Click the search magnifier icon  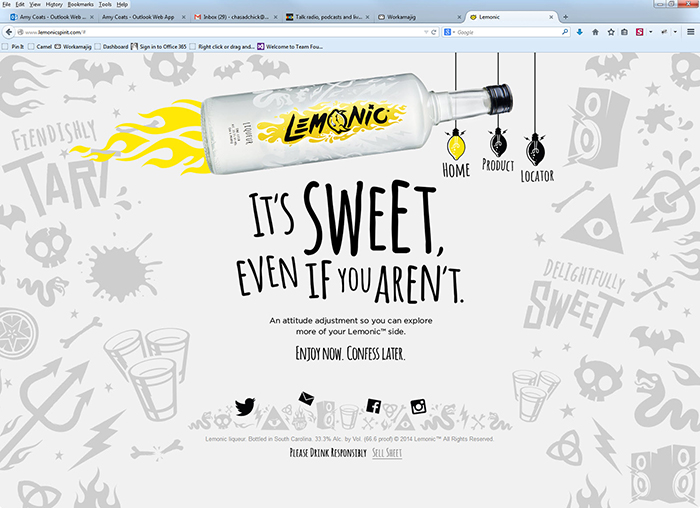pyautogui.click(x=565, y=32)
